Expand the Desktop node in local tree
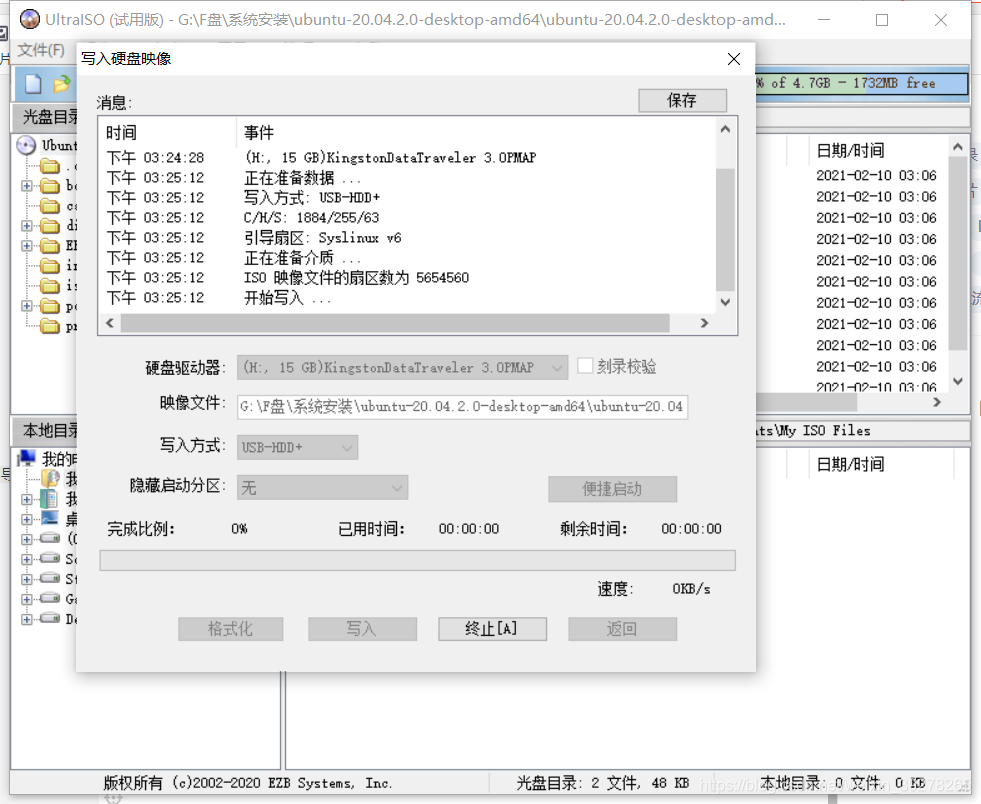 coord(26,519)
